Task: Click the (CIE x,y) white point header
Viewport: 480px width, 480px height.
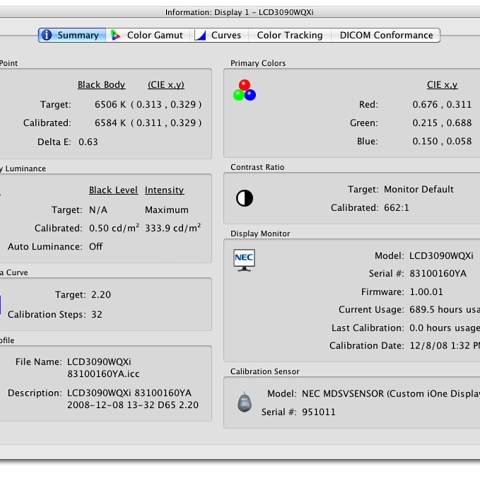Action: coord(166,85)
